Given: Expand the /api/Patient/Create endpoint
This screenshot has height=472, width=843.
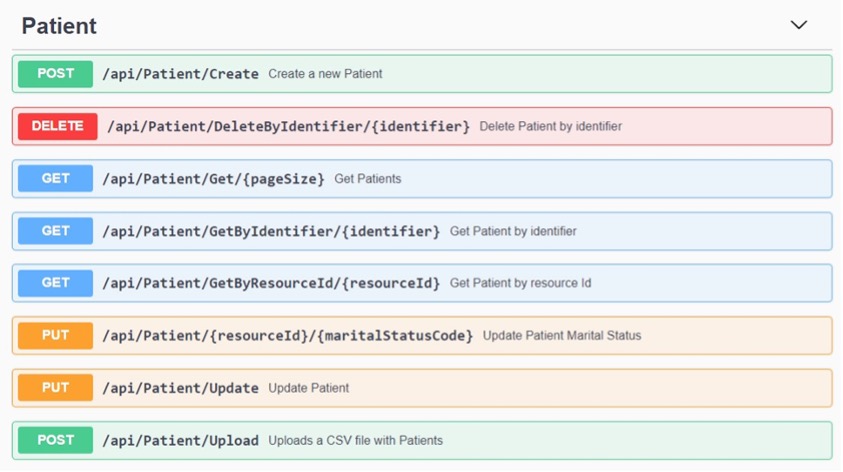Looking at the screenshot, I should [422, 74].
